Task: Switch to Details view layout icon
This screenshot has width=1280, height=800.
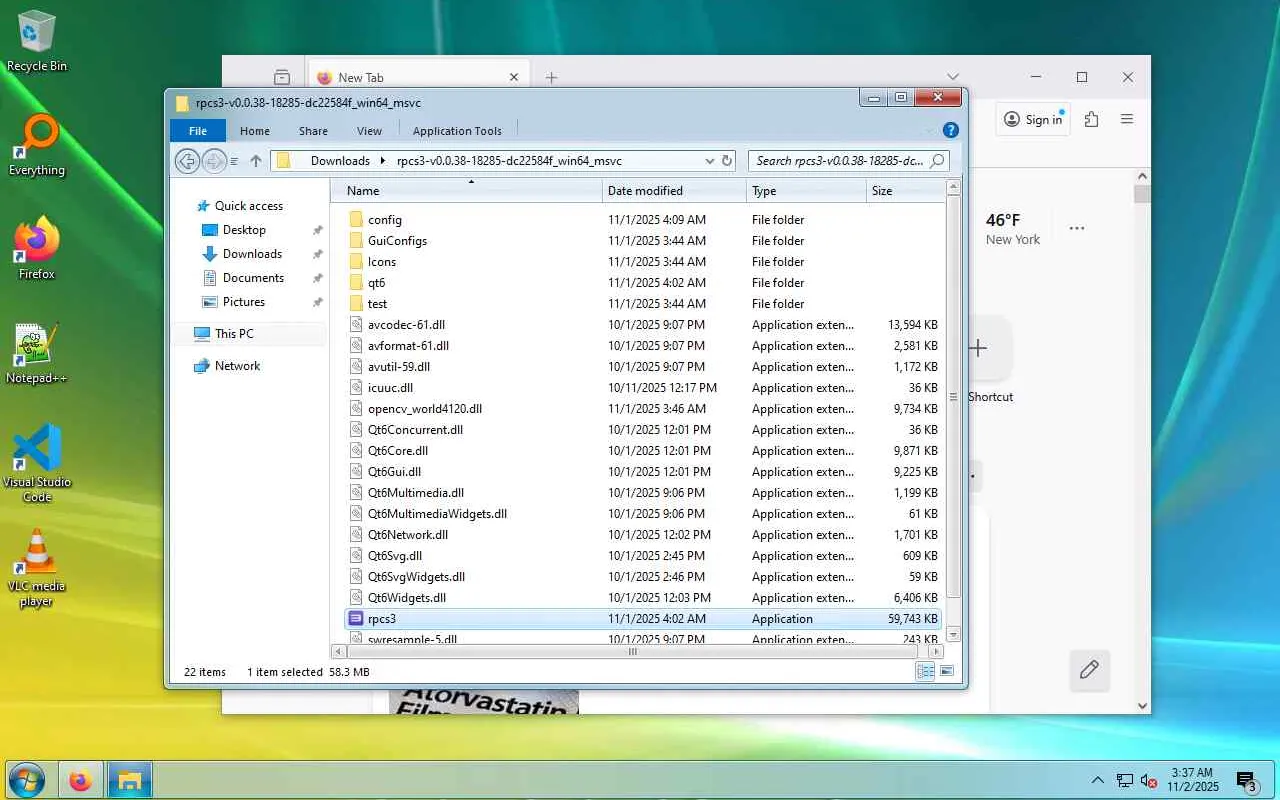Action: tap(925, 671)
